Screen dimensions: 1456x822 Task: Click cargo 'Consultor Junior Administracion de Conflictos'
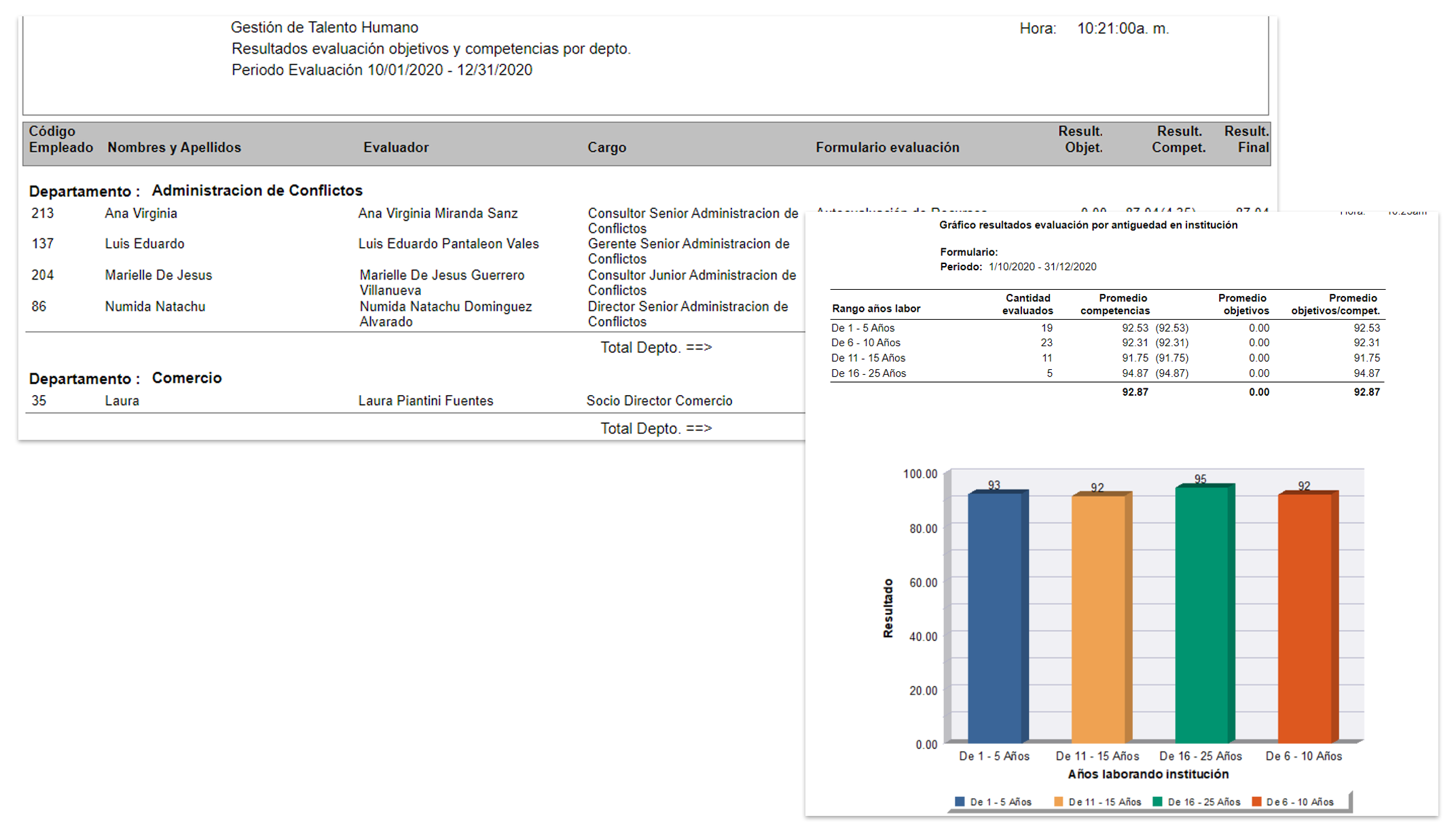point(692,282)
